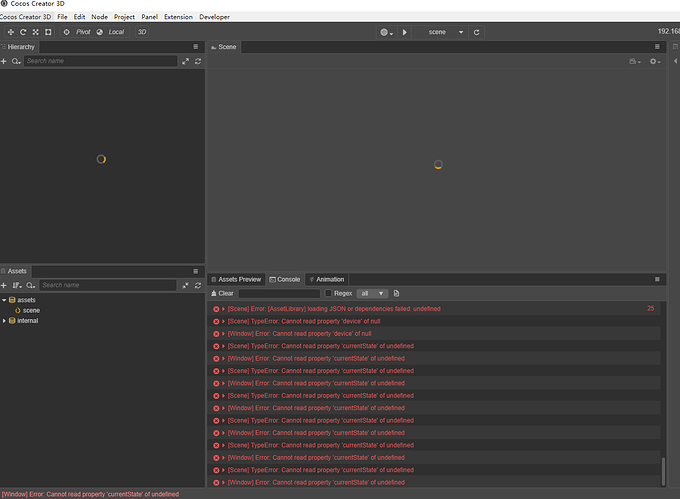Open the Edit menu
The image size is (680, 499).
(79, 17)
